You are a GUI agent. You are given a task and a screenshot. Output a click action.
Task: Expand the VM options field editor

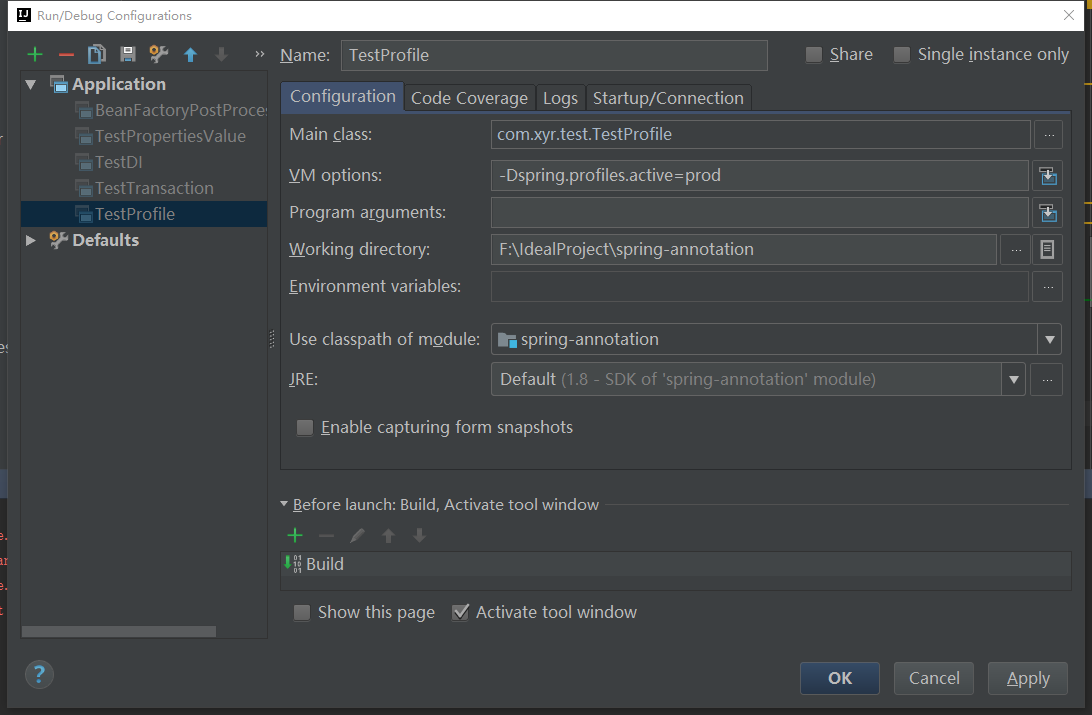click(1047, 176)
